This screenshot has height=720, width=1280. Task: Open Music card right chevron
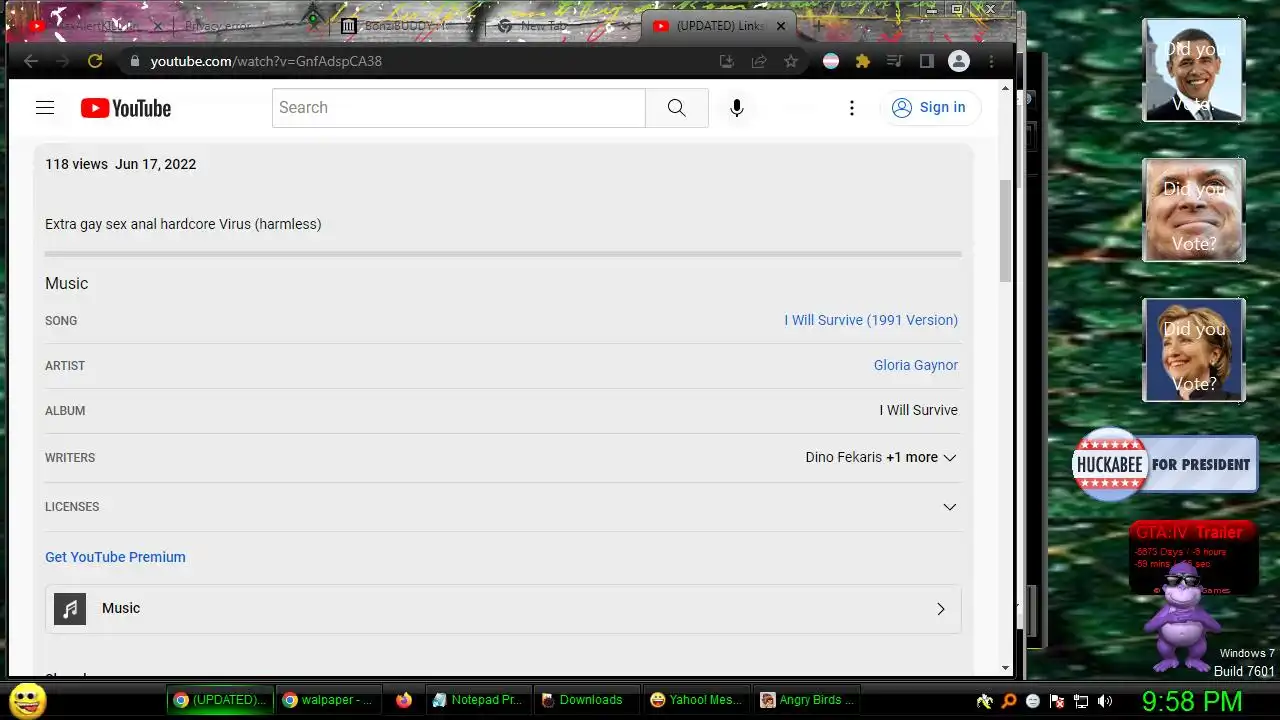[940, 609]
